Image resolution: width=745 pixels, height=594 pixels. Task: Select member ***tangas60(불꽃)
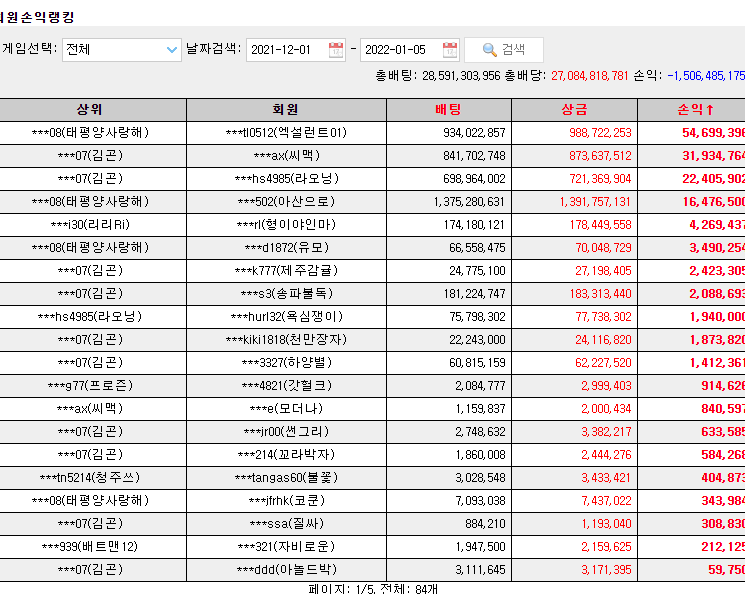(286, 478)
